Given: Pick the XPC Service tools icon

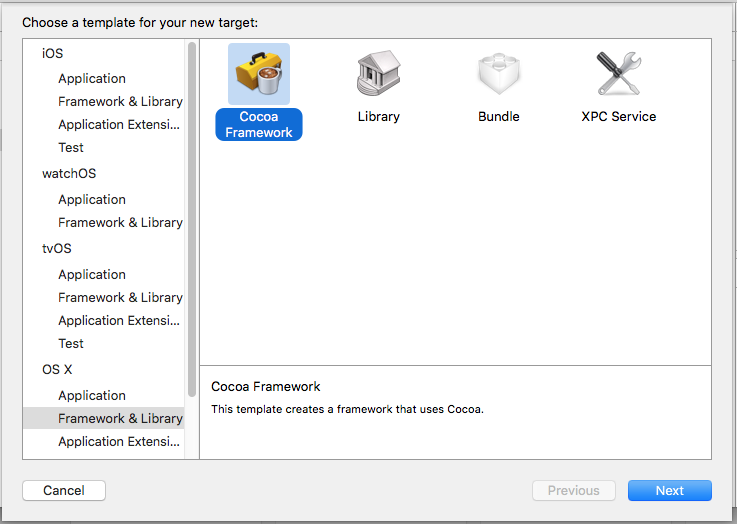Looking at the screenshot, I should click(618, 73).
